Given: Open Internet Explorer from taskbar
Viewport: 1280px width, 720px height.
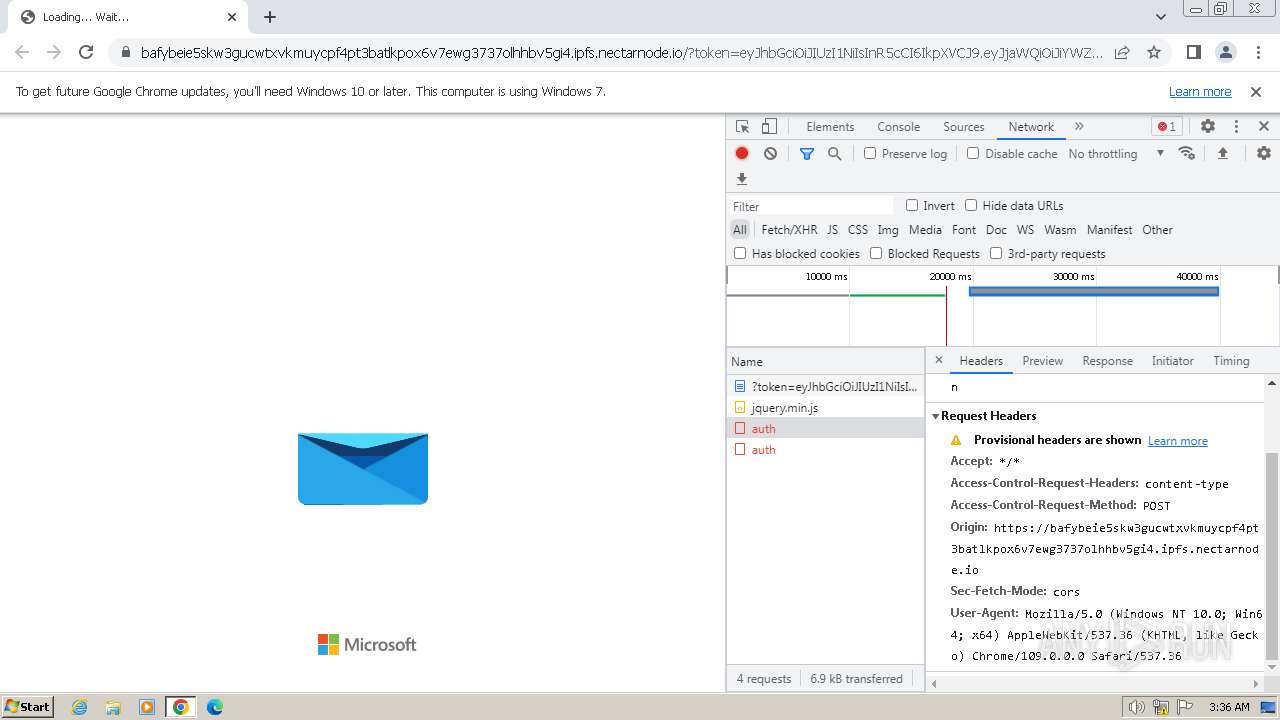Looking at the screenshot, I should (79, 707).
